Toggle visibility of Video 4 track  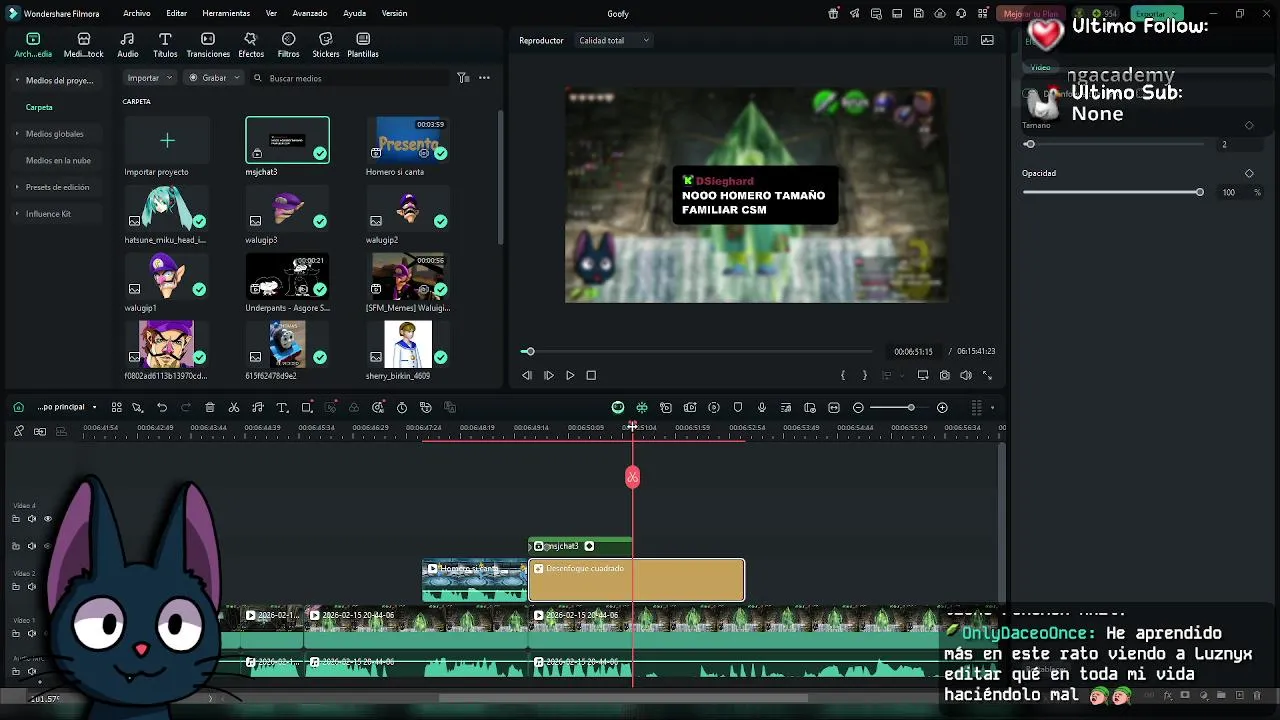47,519
